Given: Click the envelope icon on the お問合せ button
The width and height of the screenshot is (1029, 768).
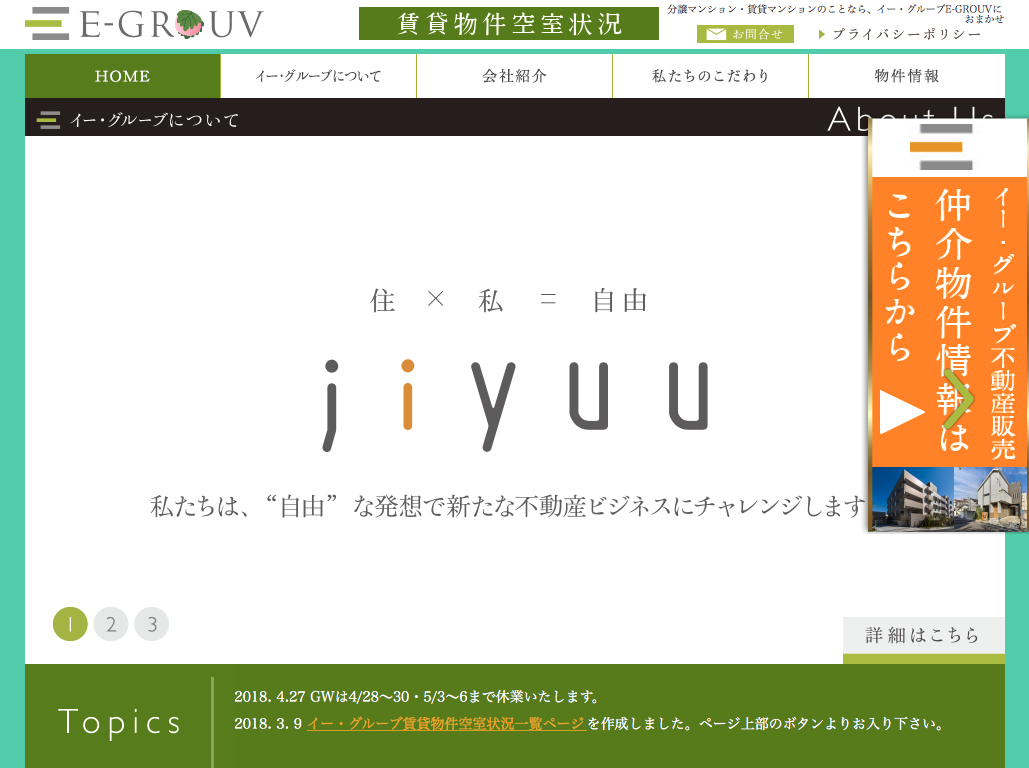Looking at the screenshot, I should (x=715, y=34).
